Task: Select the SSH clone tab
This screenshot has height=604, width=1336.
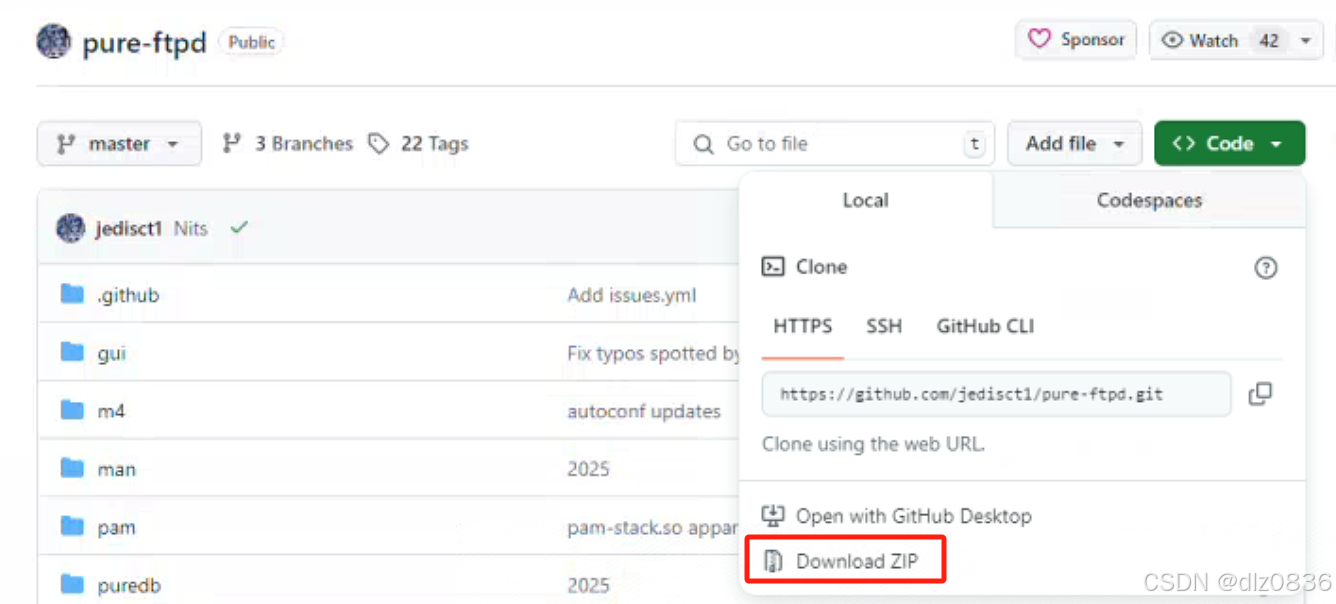Action: pos(884,326)
